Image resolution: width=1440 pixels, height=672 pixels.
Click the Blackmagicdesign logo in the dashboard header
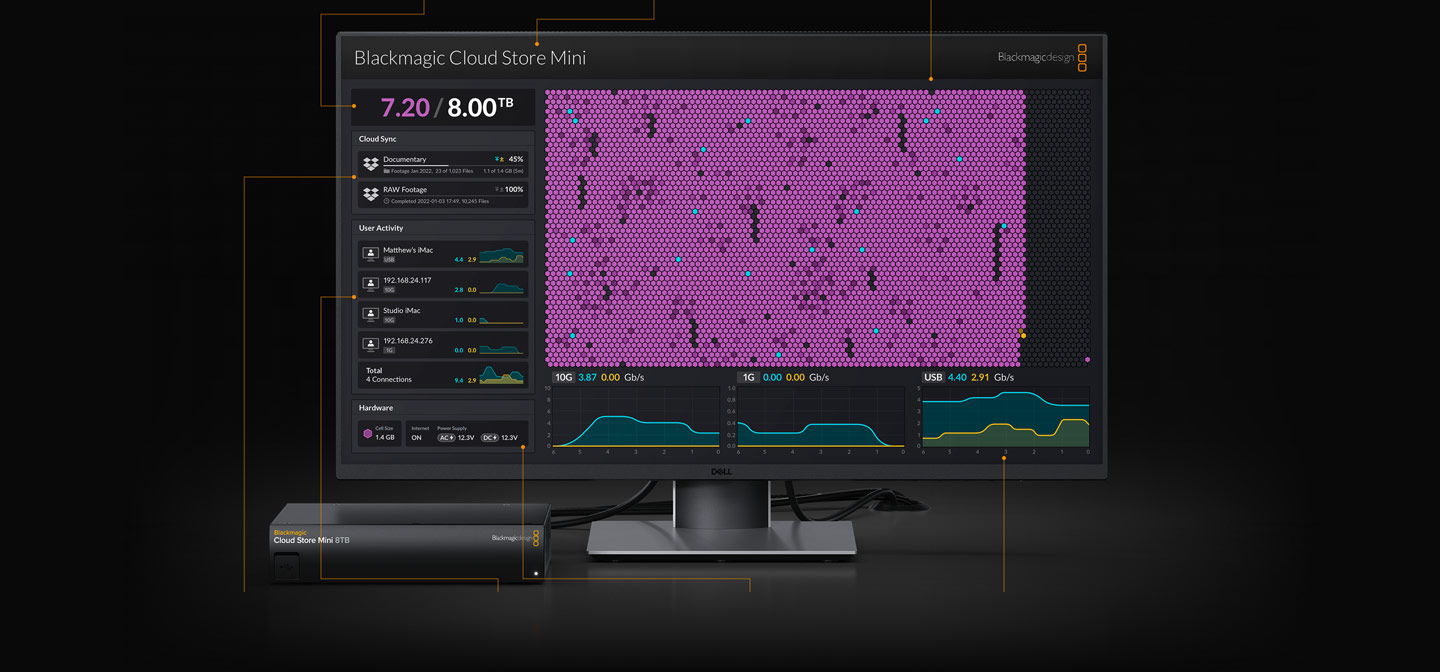pyautogui.click(x=1042, y=57)
